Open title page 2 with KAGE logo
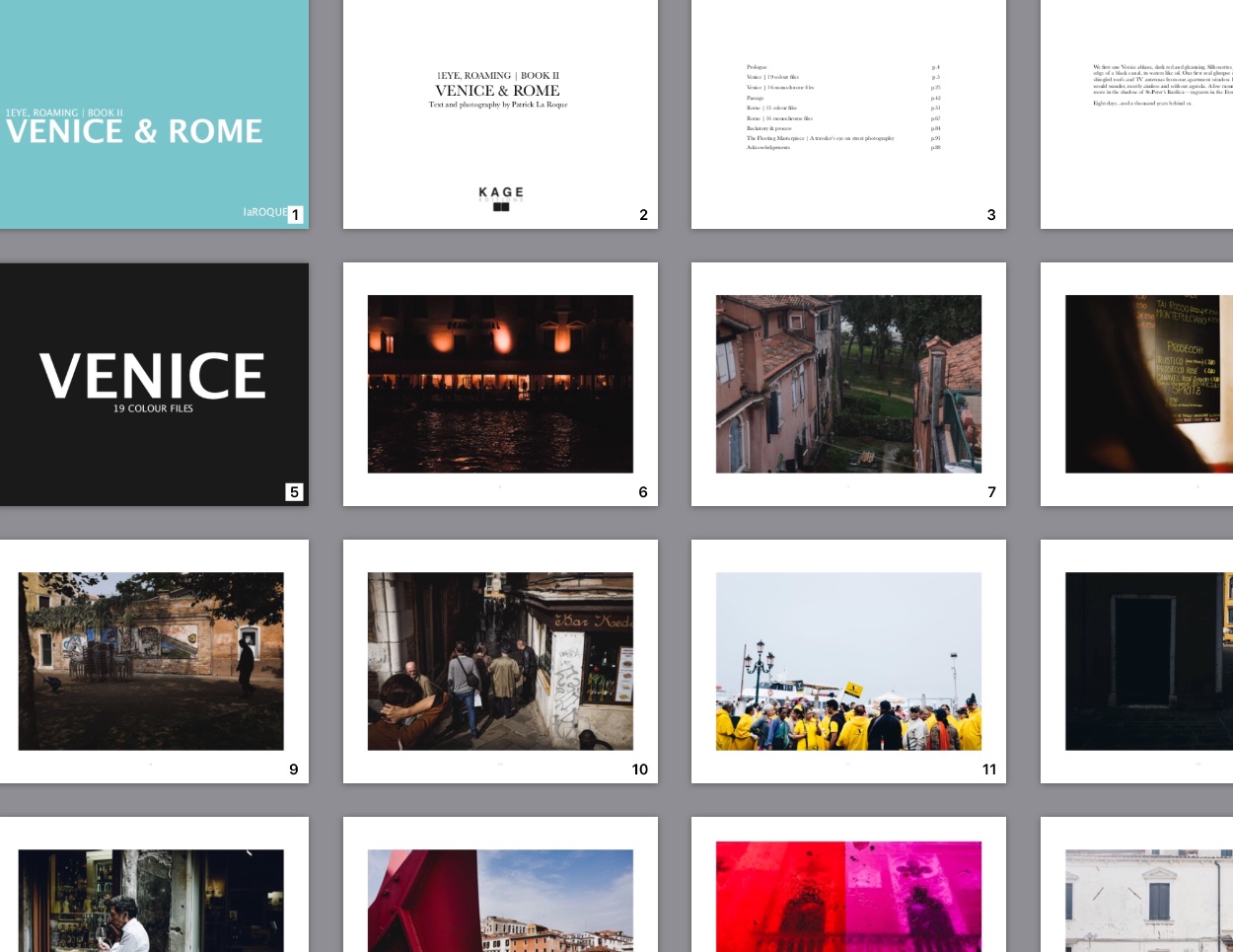This screenshot has width=1233, height=952. [500, 113]
